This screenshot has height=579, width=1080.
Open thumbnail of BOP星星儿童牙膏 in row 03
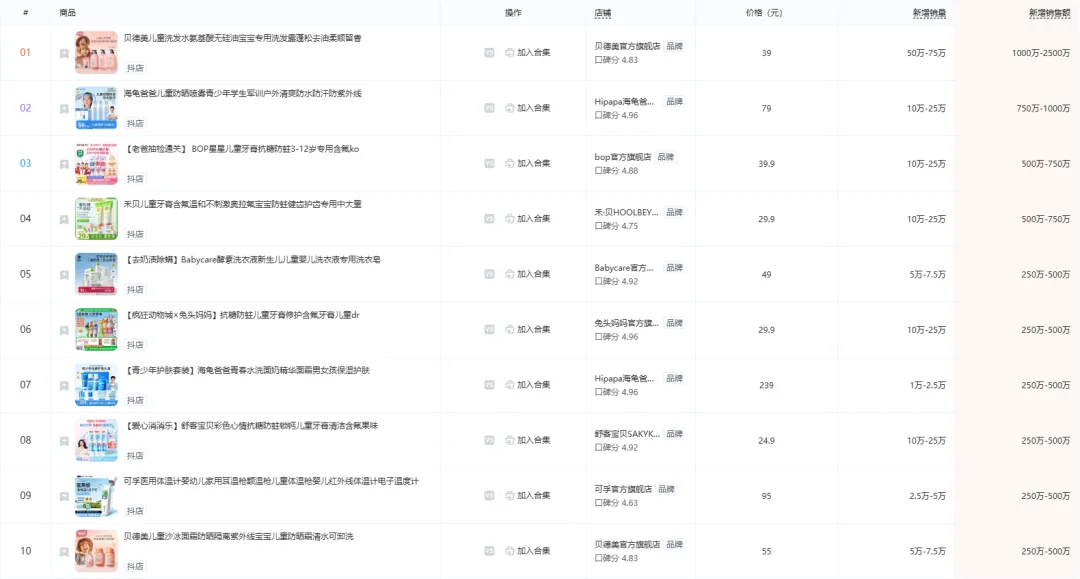tap(96, 163)
